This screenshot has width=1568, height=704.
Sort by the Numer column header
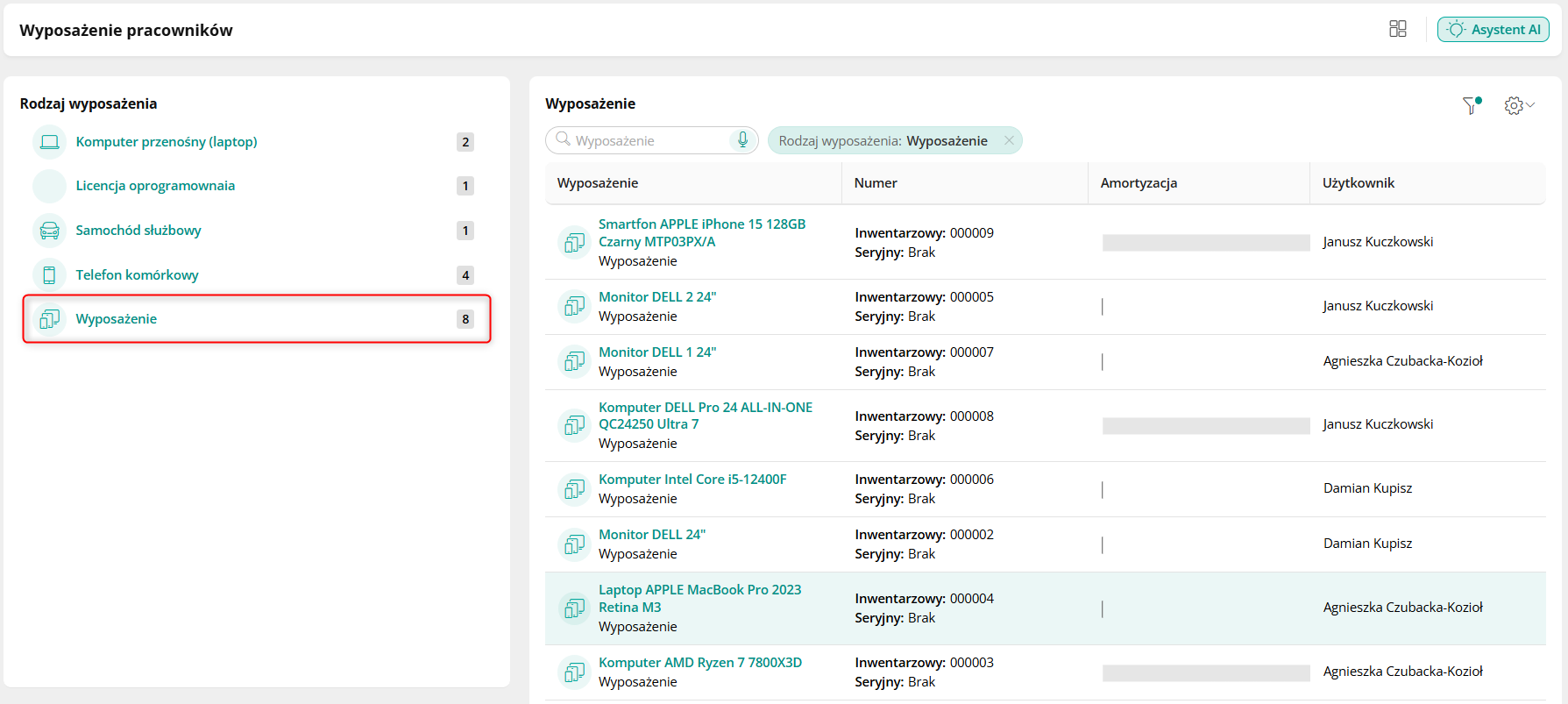[876, 183]
